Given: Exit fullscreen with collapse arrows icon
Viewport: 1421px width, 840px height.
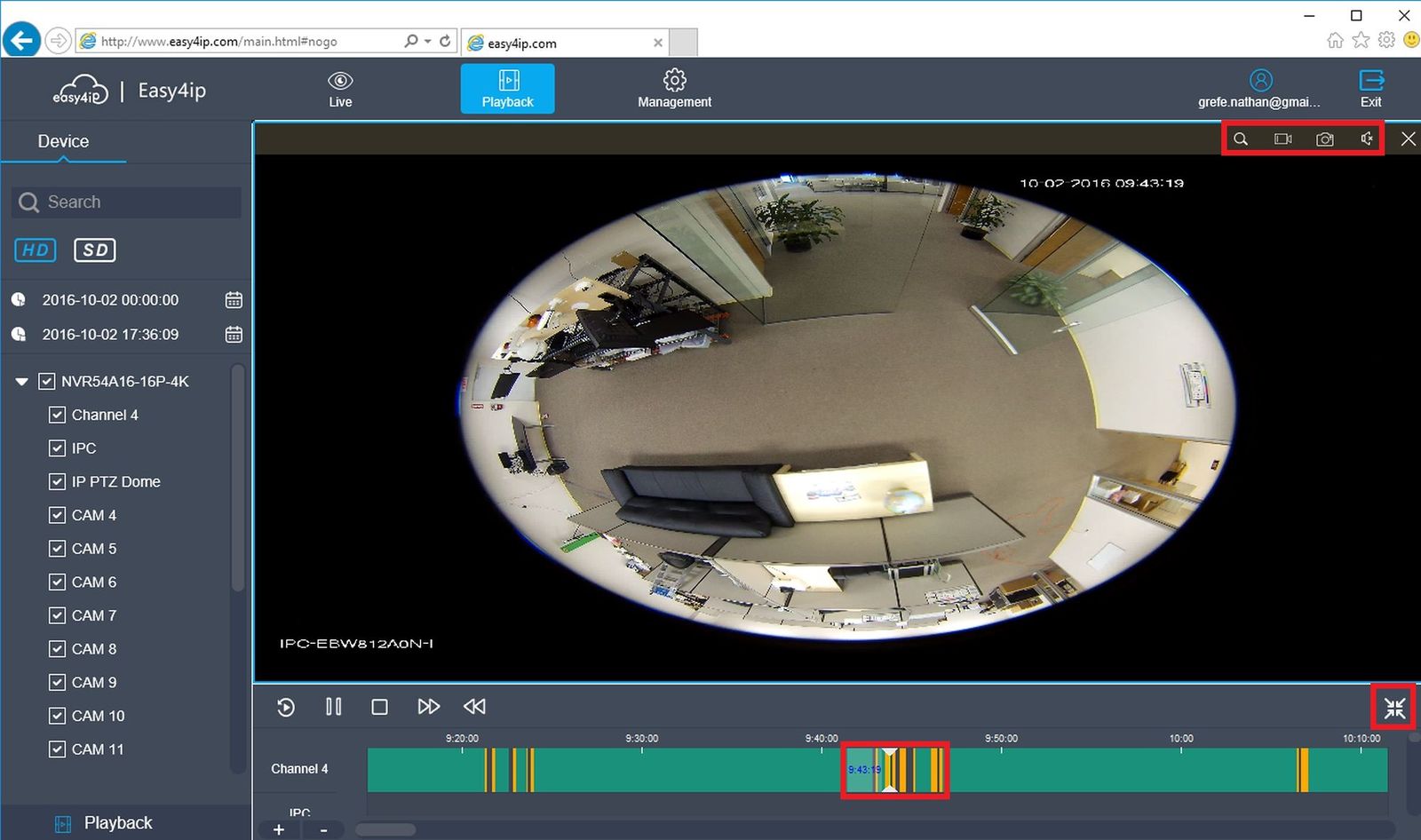Looking at the screenshot, I should (1394, 708).
